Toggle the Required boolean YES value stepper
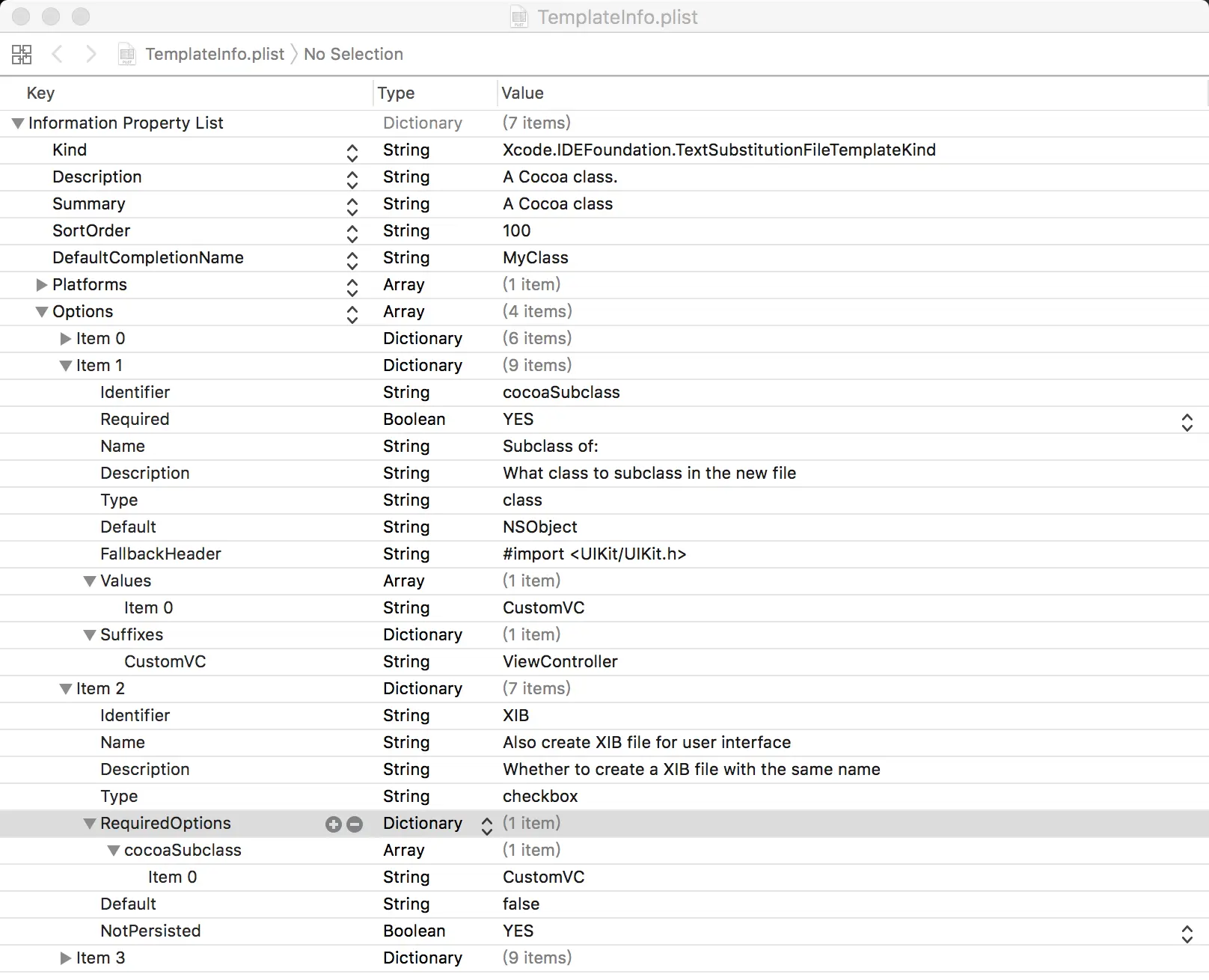 click(x=1187, y=420)
